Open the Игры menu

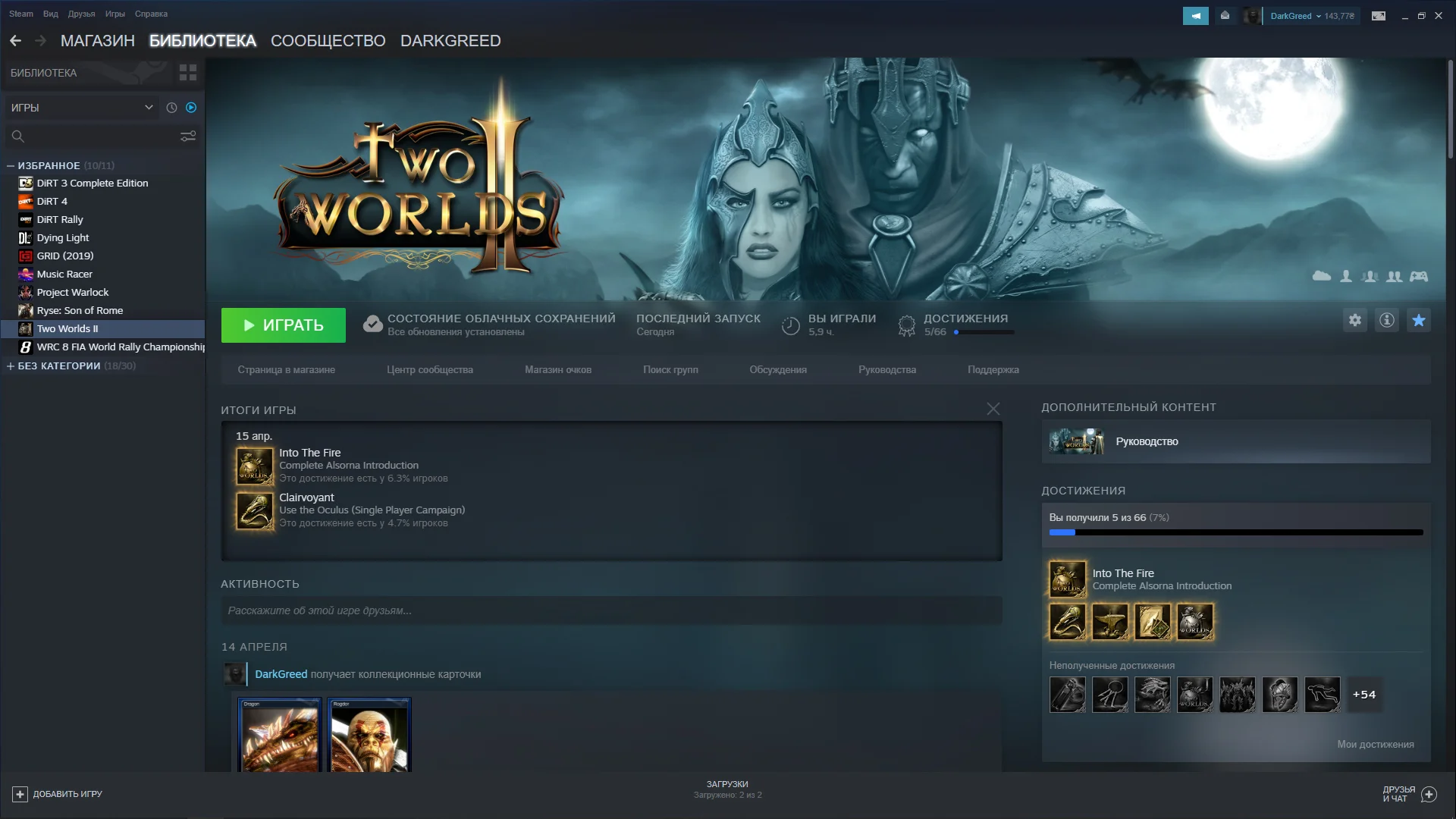pyautogui.click(x=115, y=14)
